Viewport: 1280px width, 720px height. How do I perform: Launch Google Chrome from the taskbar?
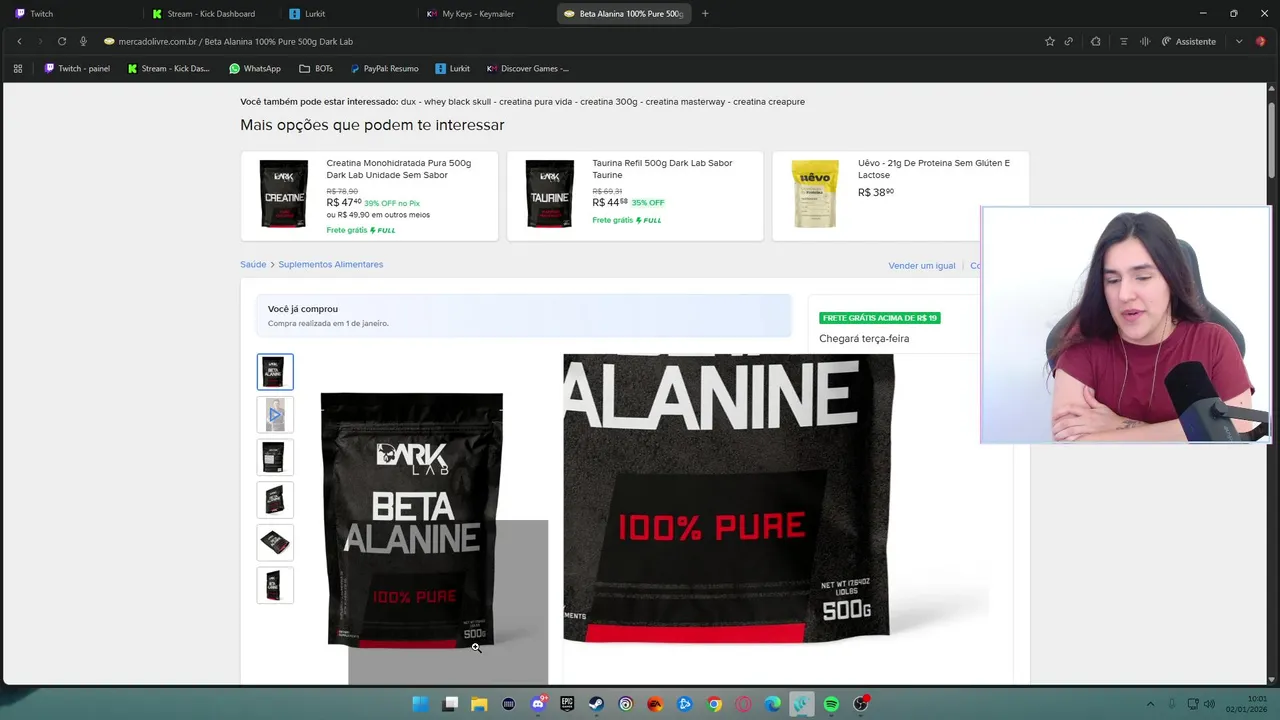(714, 704)
